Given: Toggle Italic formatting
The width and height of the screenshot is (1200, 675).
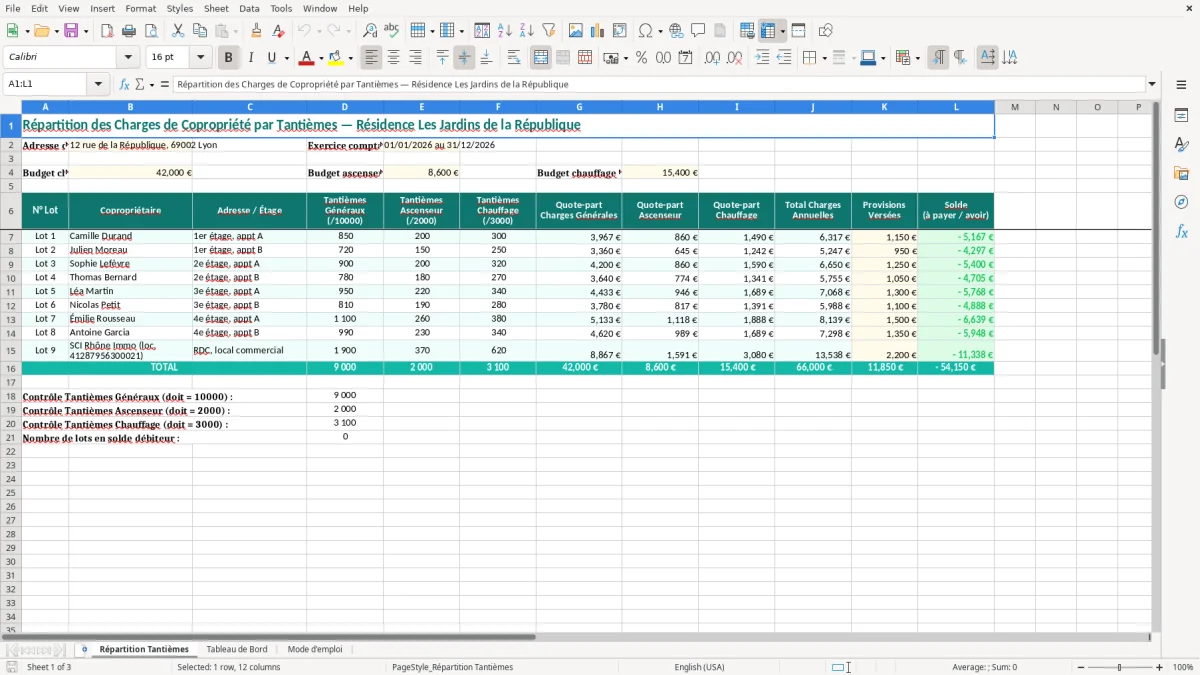Looking at the screenshot, I should tap(250, 58).
